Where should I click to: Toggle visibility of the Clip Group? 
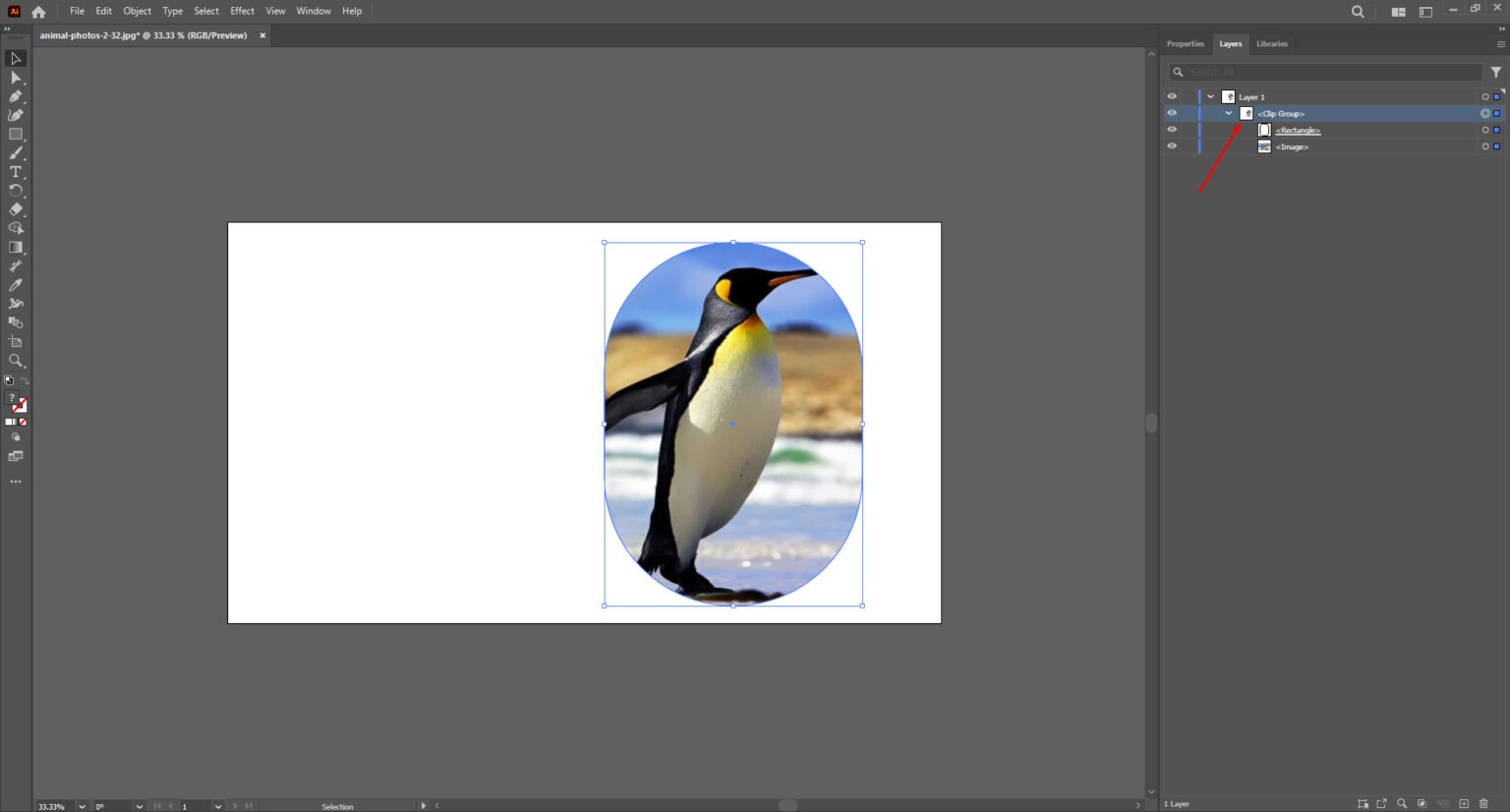(x=1172, y=112)
